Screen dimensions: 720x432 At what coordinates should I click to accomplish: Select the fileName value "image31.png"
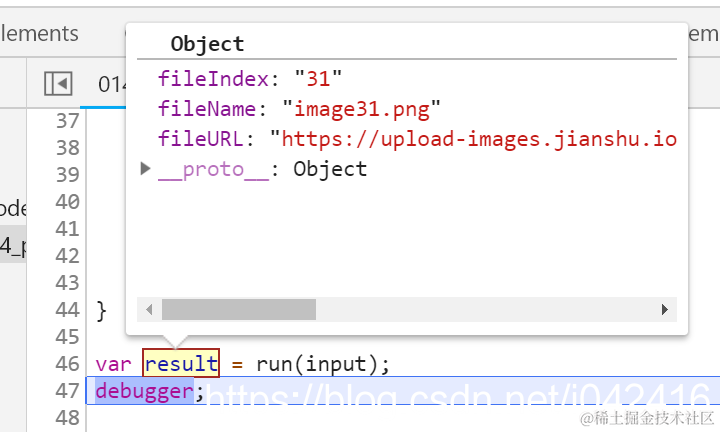[x=361, y=109]
